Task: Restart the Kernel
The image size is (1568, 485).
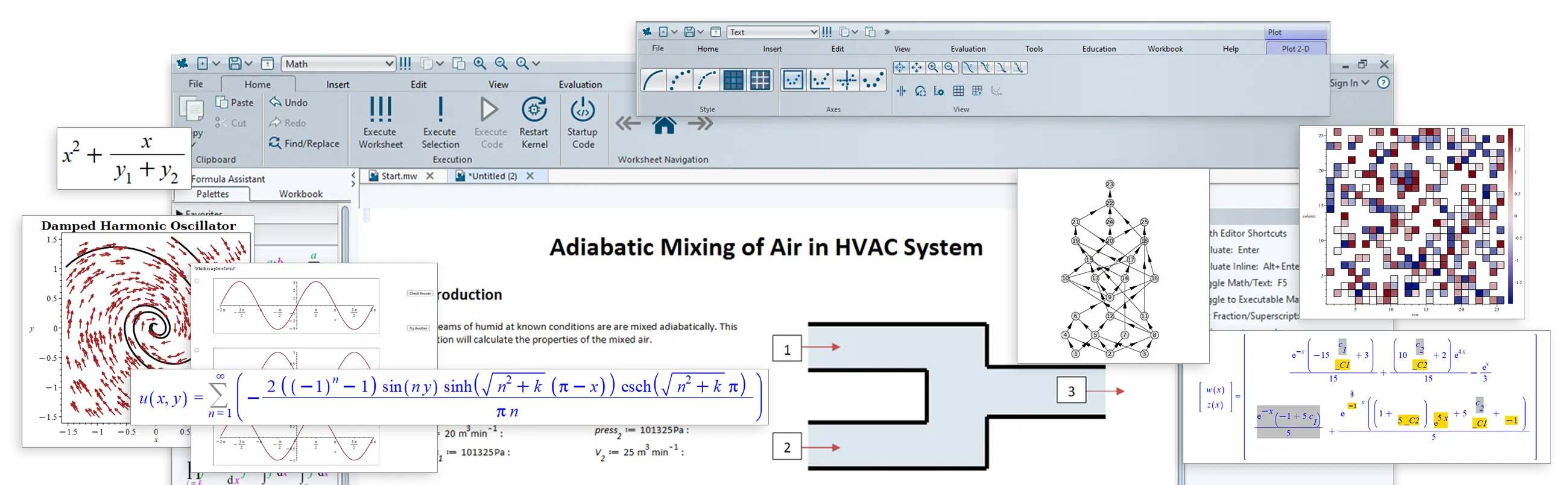Action: click(x=534, y=123)
